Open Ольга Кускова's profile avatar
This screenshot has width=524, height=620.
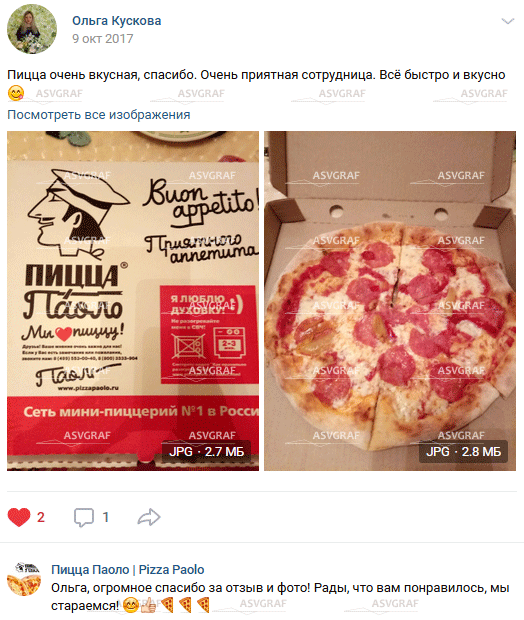pyautogui.click(x=32, y=29)
